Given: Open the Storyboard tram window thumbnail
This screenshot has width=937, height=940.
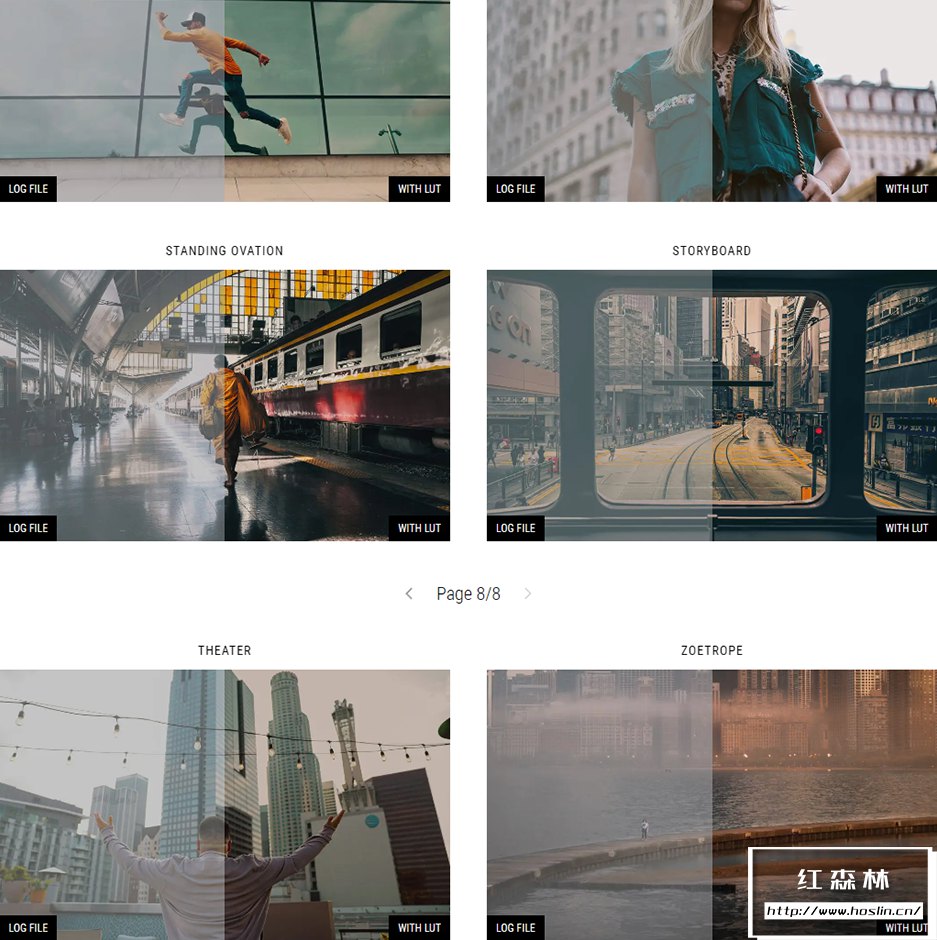Looking at the screenshot, I should (712, 405).
